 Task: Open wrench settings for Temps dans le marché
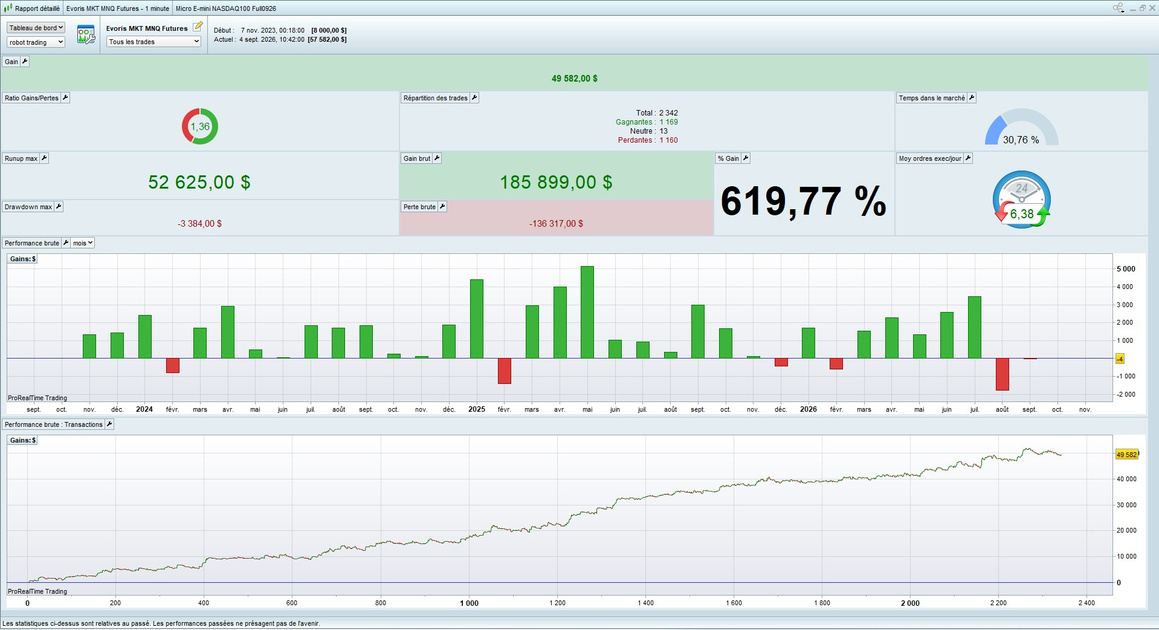[x=972, y=98]
